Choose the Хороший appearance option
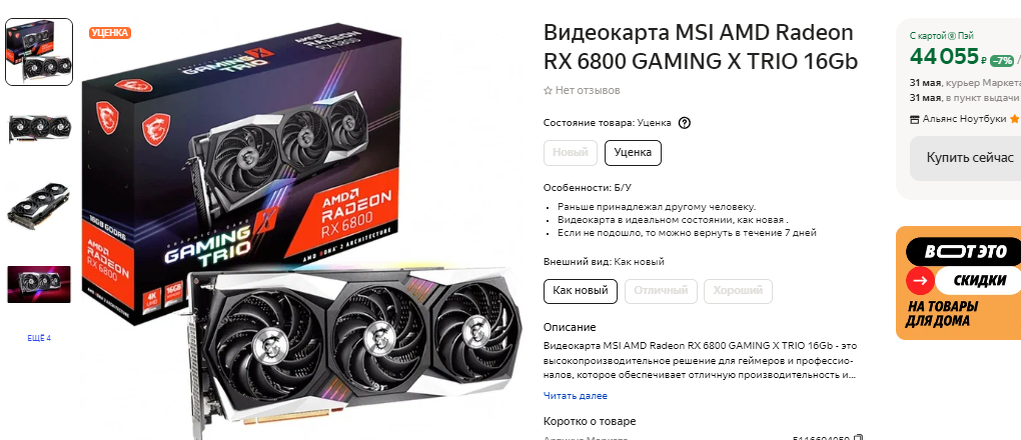Viewport: 1021px width, 440px height. click(738, 291)
